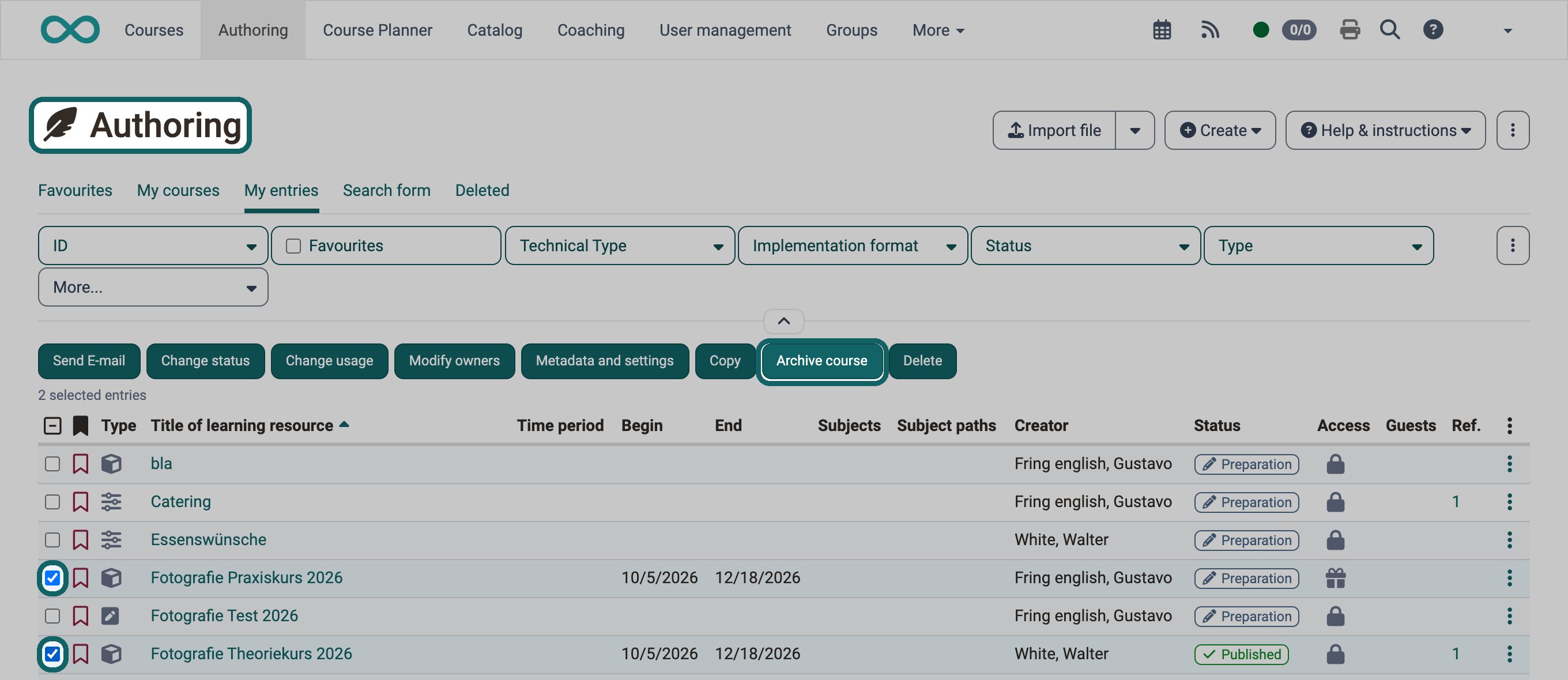Screen dimensions: 1568x680
Task: Open the Fotografie Praxiskurs 2026 link
Action: (x=247, y=578)
